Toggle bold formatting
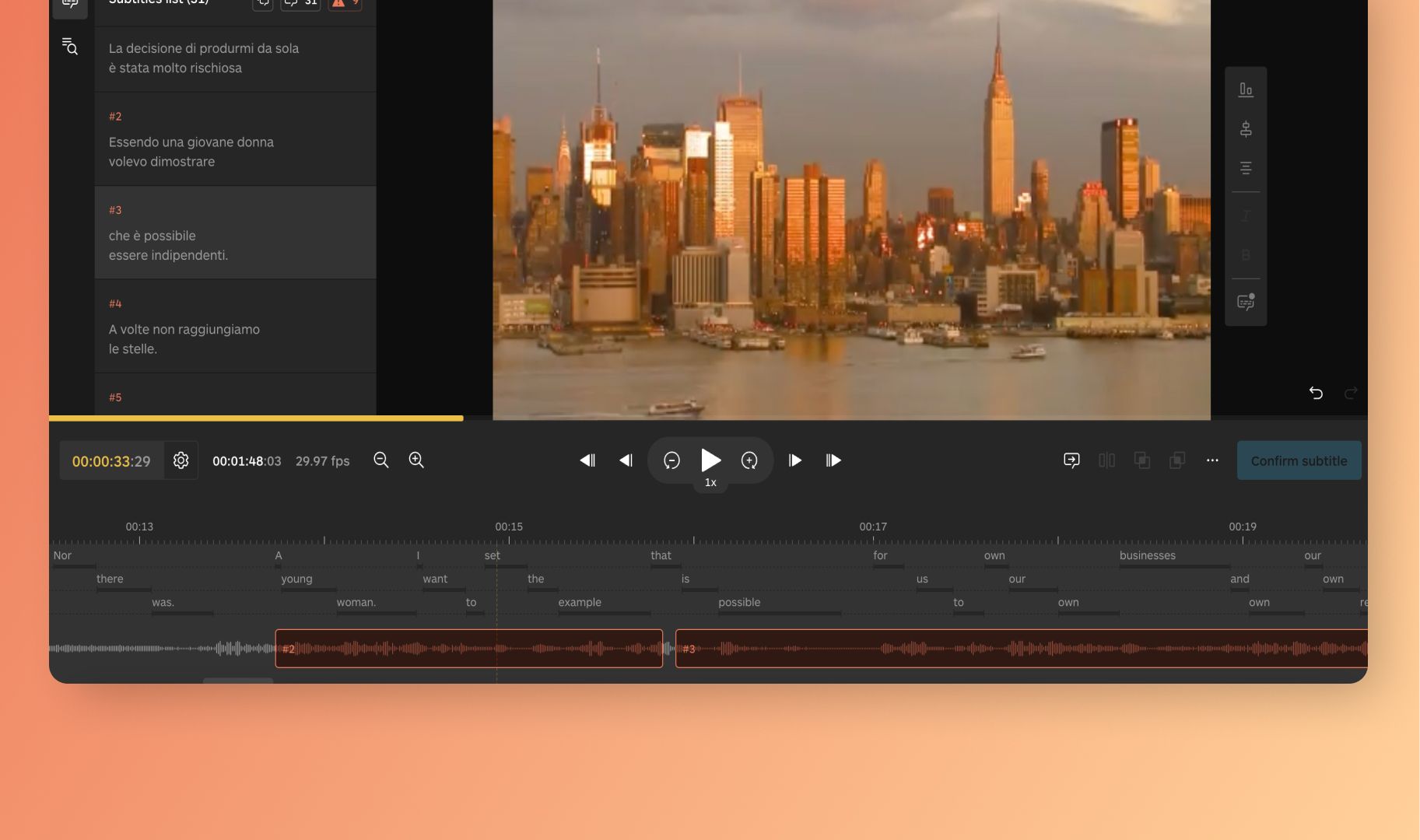Screen dimensions: 1420x840 1246,255
